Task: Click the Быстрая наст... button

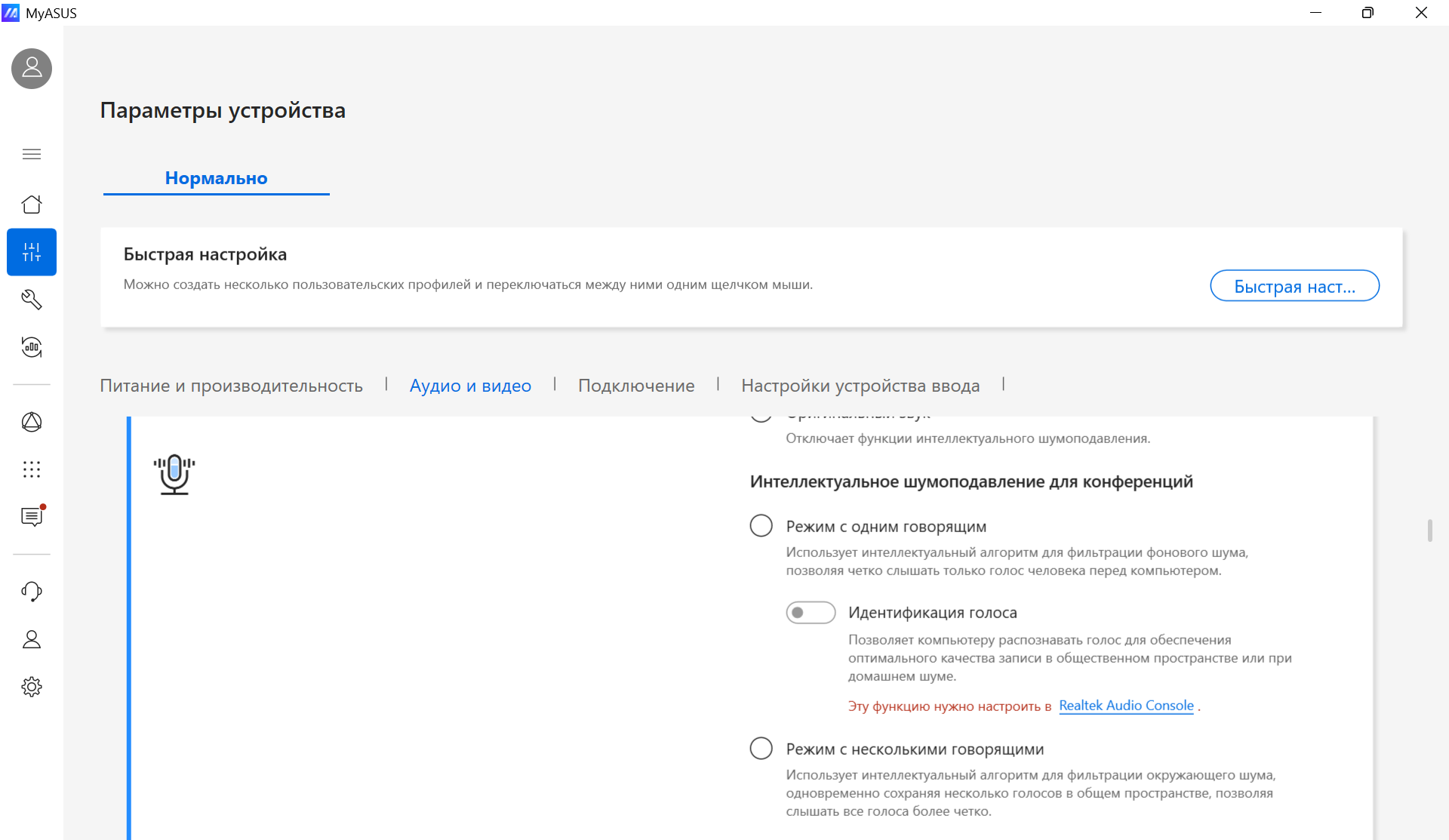Action: coord(1294,286)
